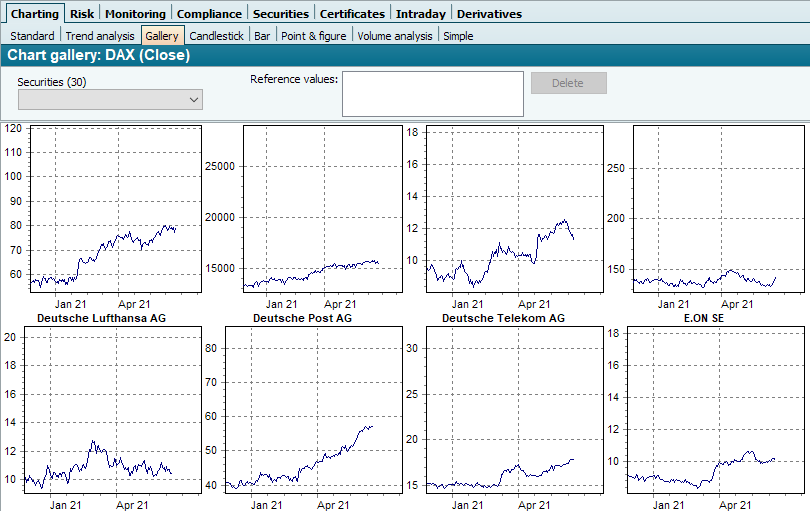
Task: Select the Simple chart sub-tab
Action: pyautogui.click(x=458, y=36)
